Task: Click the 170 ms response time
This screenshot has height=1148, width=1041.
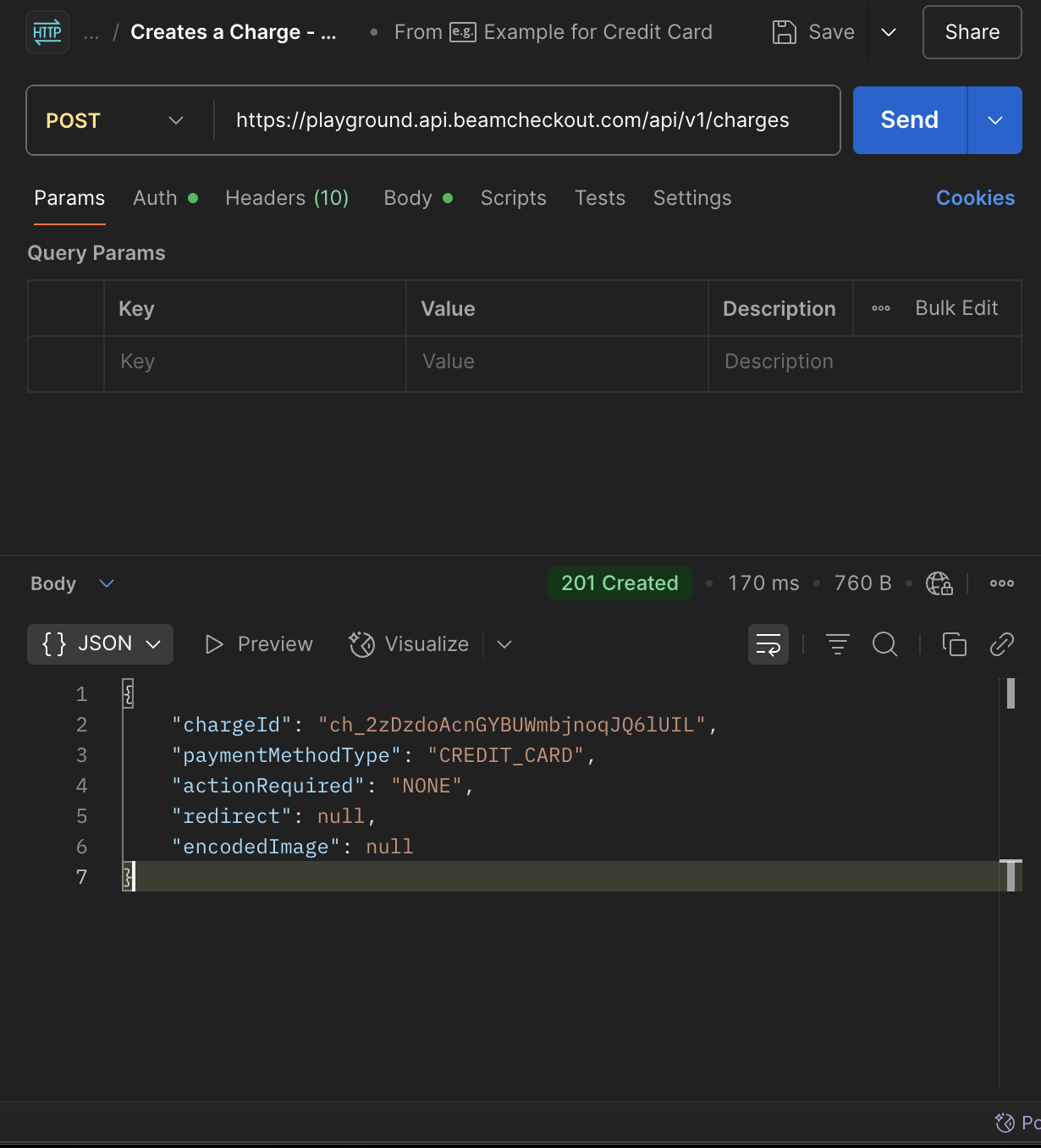Action: (763, 583)
